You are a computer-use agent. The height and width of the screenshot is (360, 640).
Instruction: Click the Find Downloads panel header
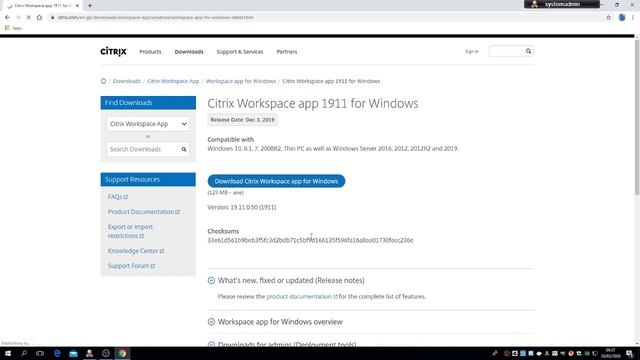coord(148,103)
